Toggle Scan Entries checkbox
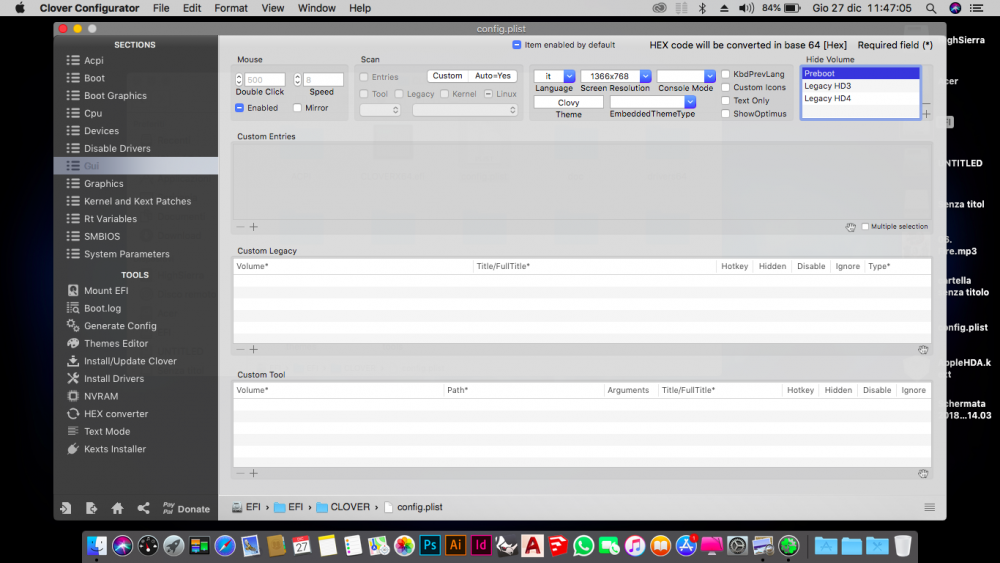The width and height of the screenshot is (1000, 563). coord(364,77)
